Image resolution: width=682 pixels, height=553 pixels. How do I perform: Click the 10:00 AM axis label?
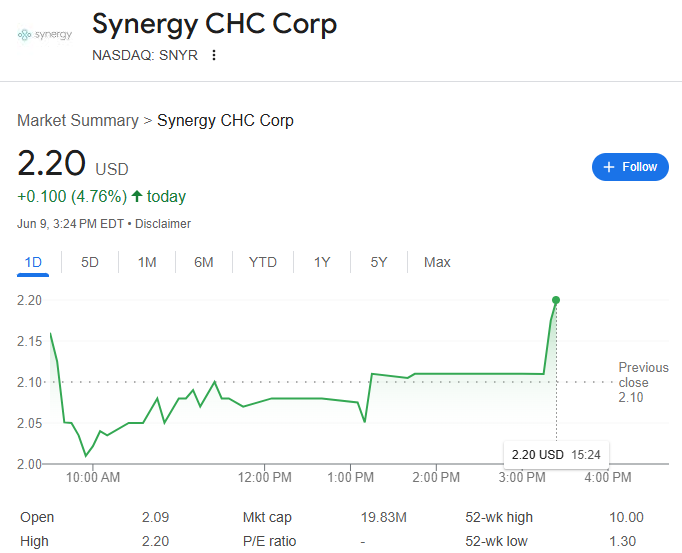pos(93,477)
